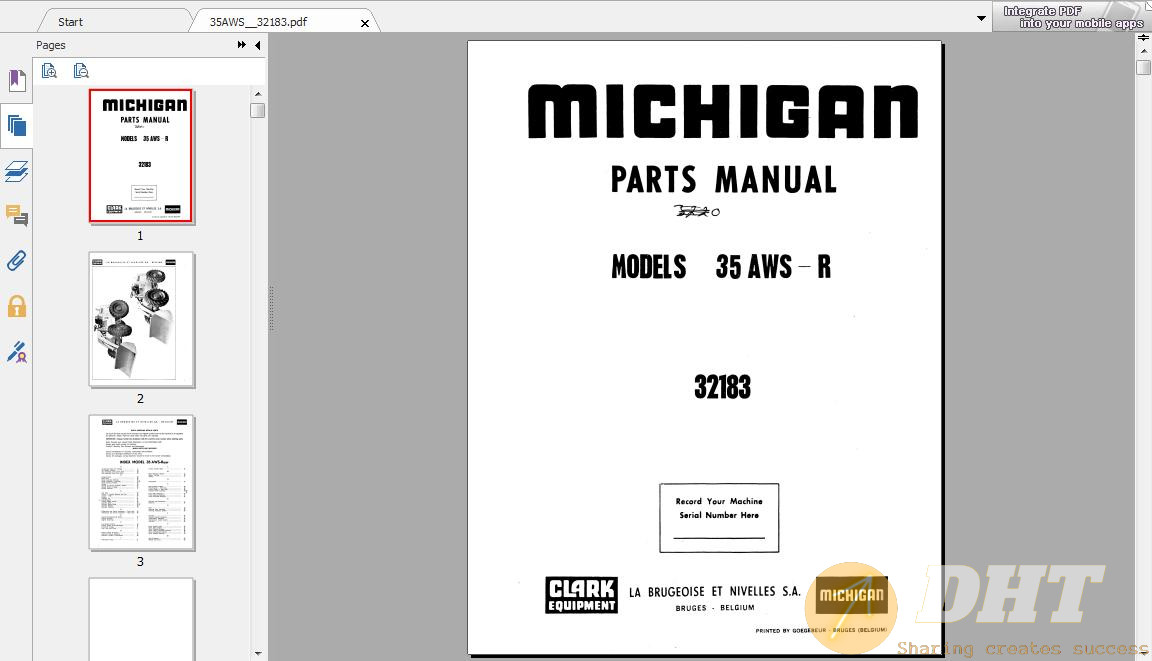The width and height of the screenshot is (1152, 661).
Task: Click the 32183 number on the page
Action: (x=722, y=387)
